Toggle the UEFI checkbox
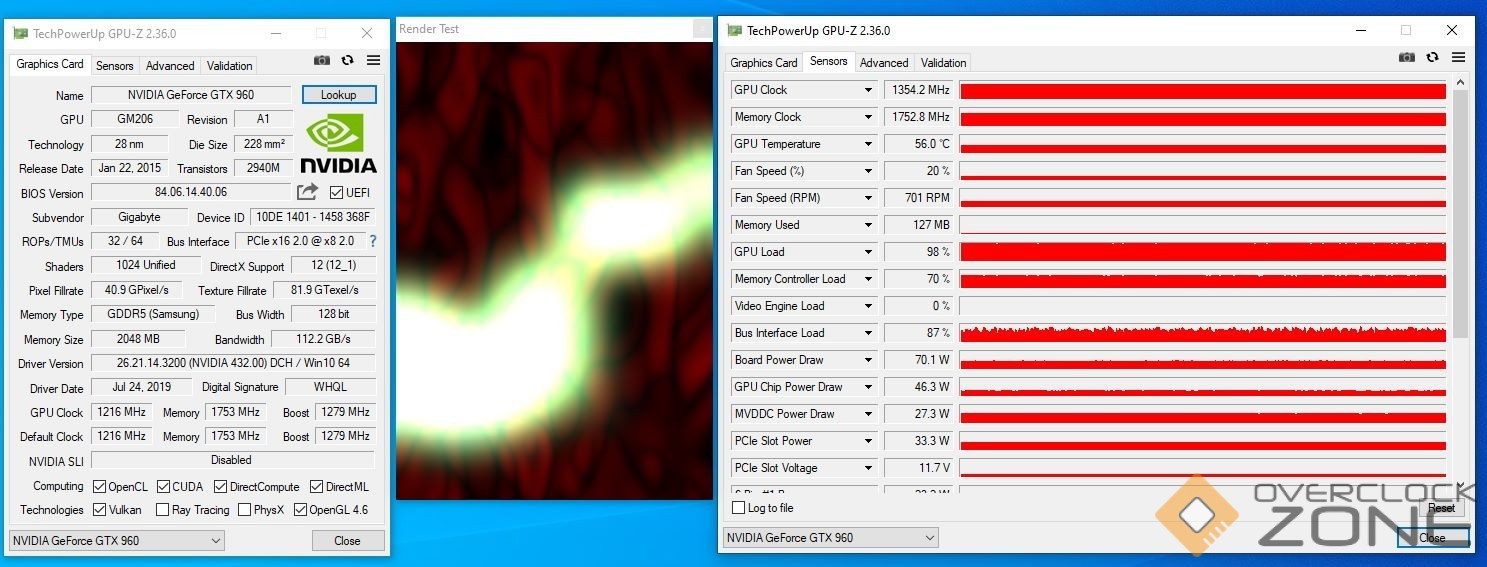 click(336, 193)
